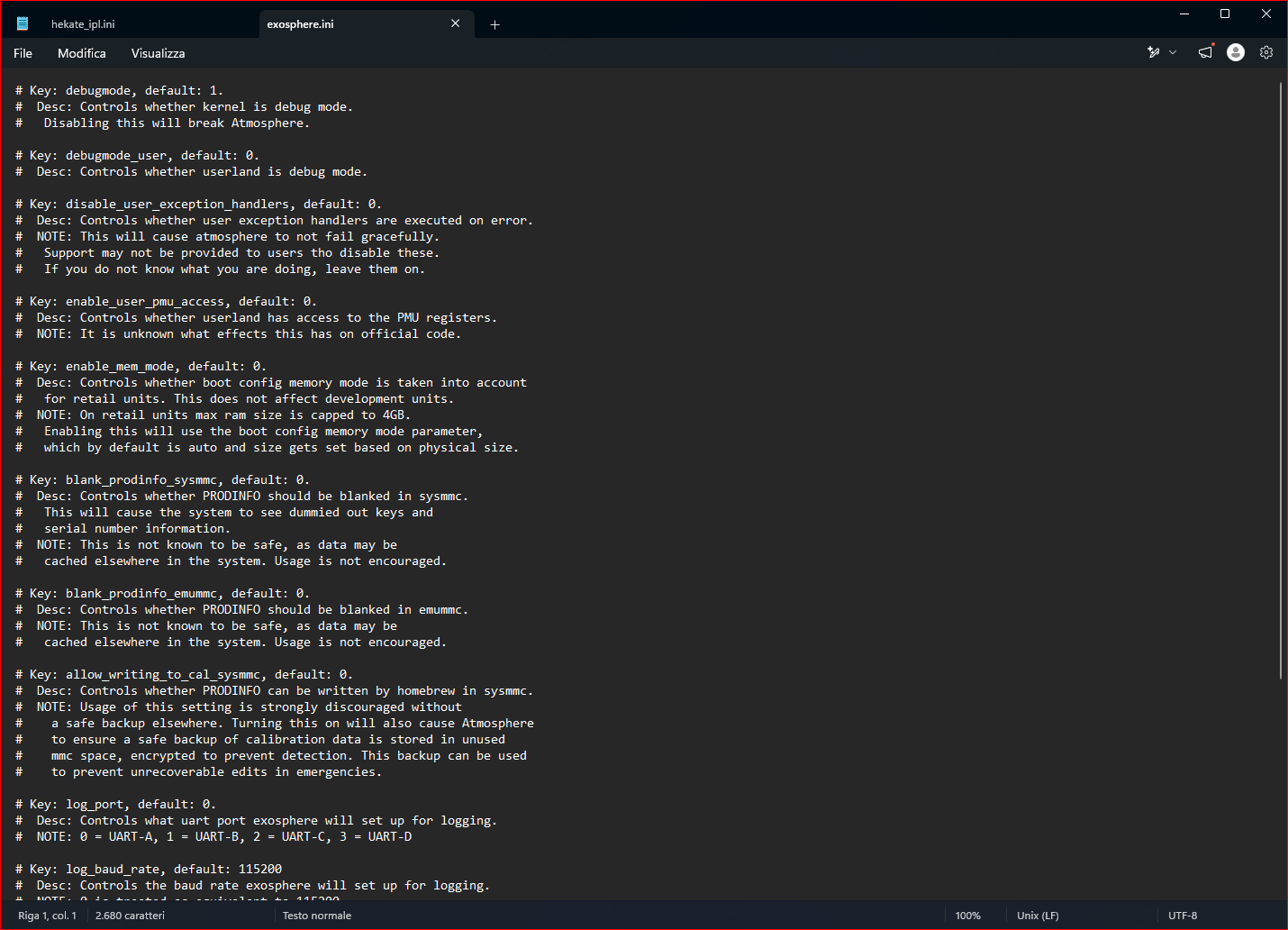Minimize the Notepad window

point(1184,14)
